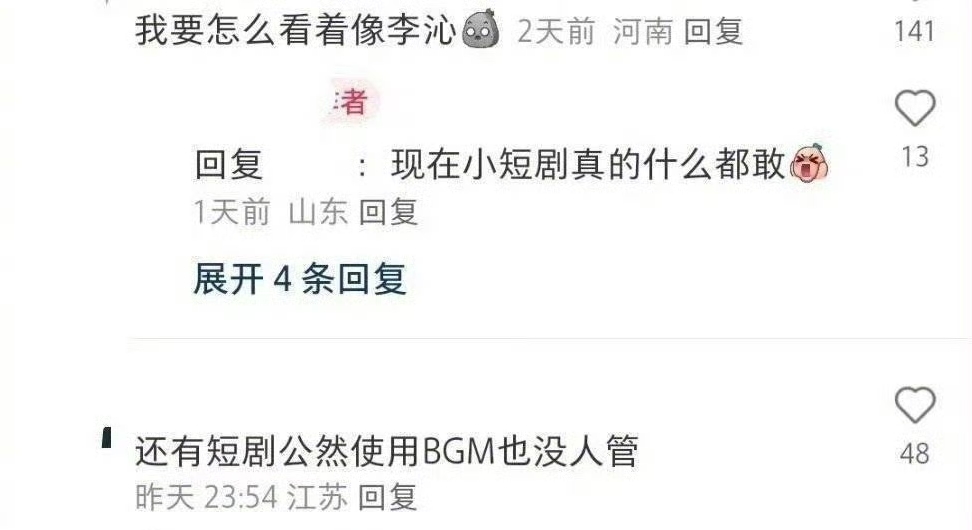Click the 山东 location label
Screen dimensions: 972x530
[x=318, y=212]
